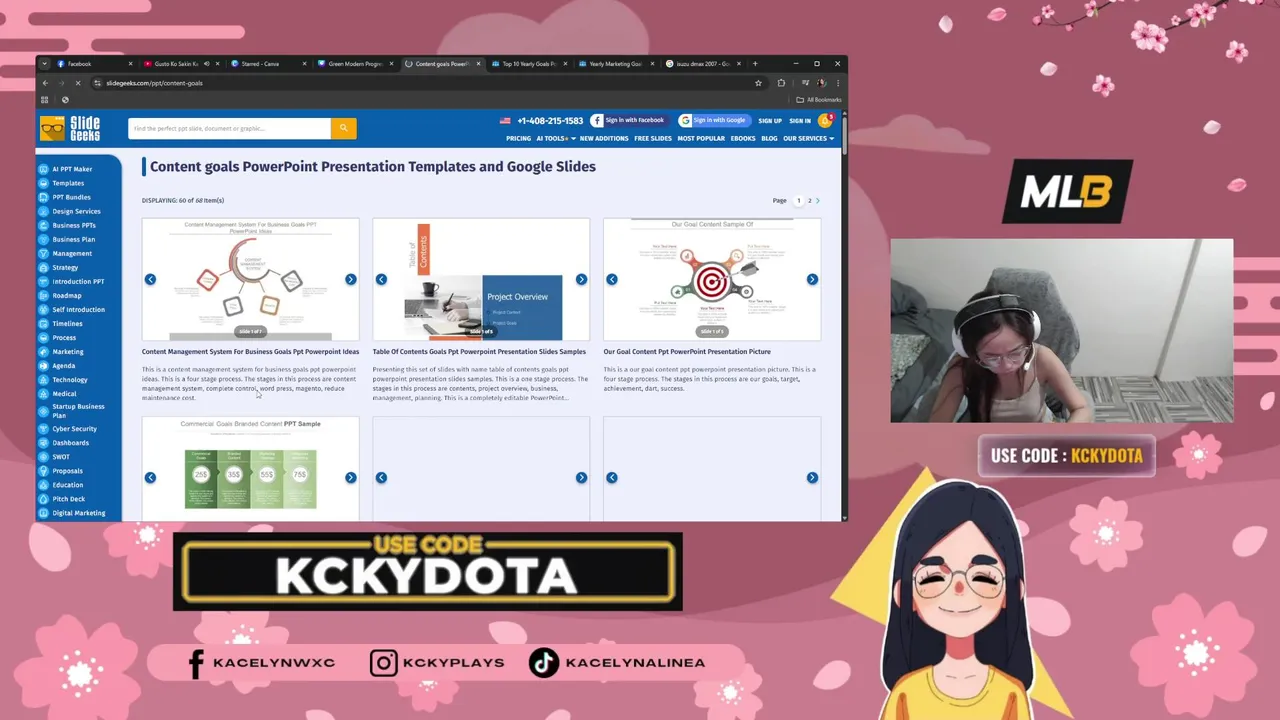Screen dimensions: 1280x720
Task: Bookmark this page with the star icon
Action: point(758,83)
